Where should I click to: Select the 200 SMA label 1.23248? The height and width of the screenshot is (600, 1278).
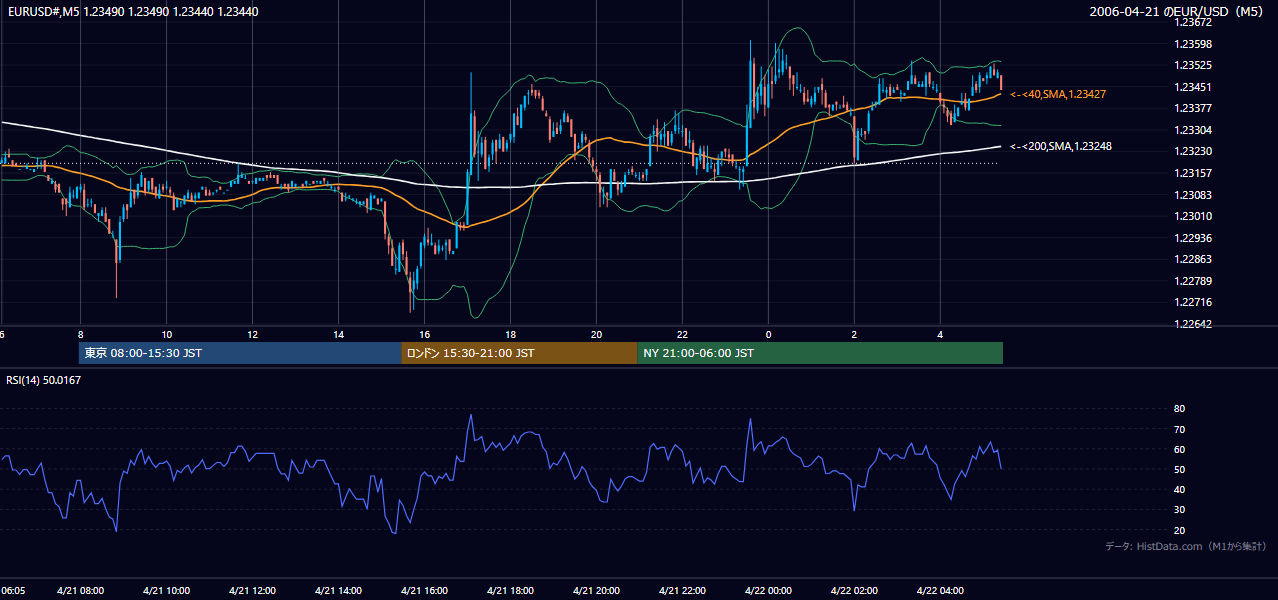click(x=1061, y=147)
